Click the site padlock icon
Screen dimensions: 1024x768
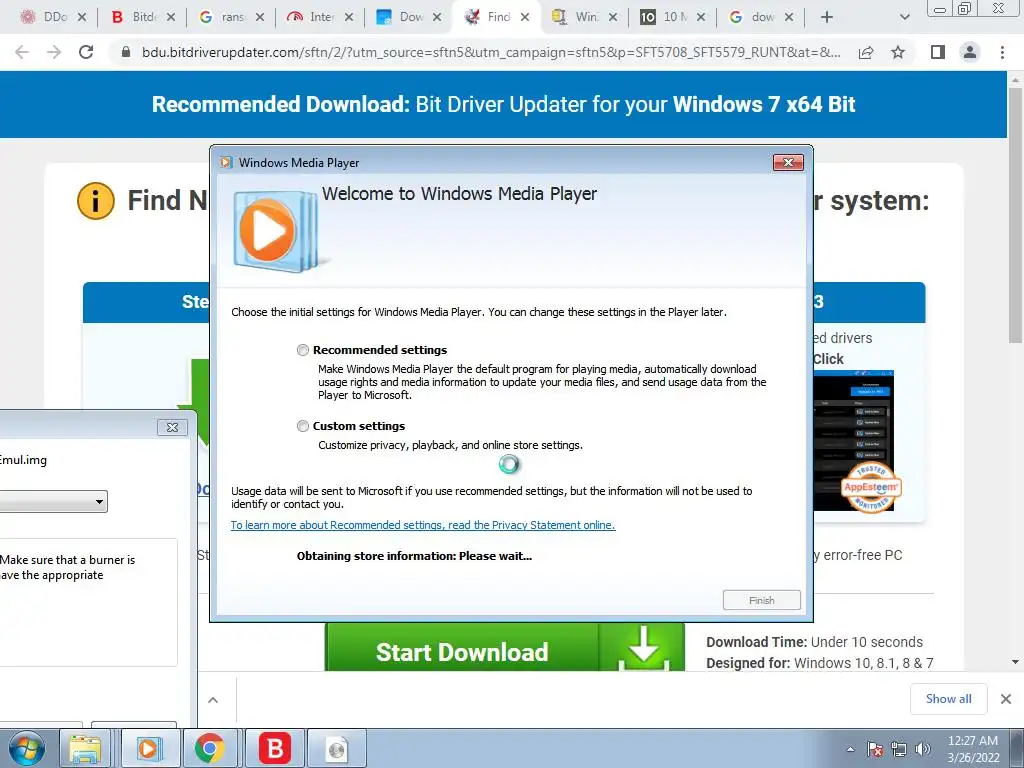(126, 52)
